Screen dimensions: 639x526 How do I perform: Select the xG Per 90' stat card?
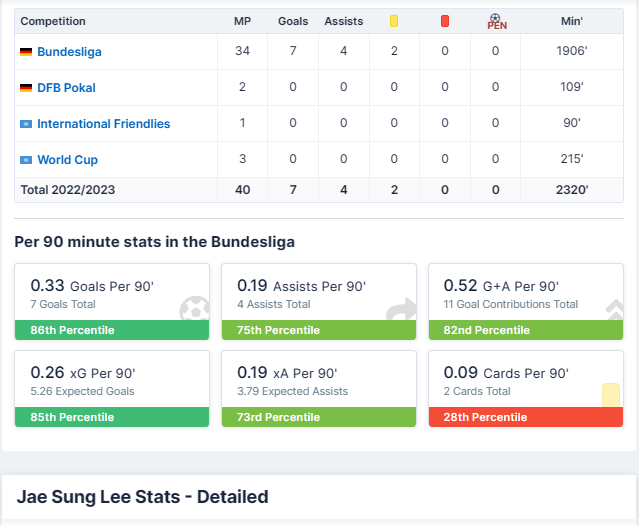[x=112, y=380]
